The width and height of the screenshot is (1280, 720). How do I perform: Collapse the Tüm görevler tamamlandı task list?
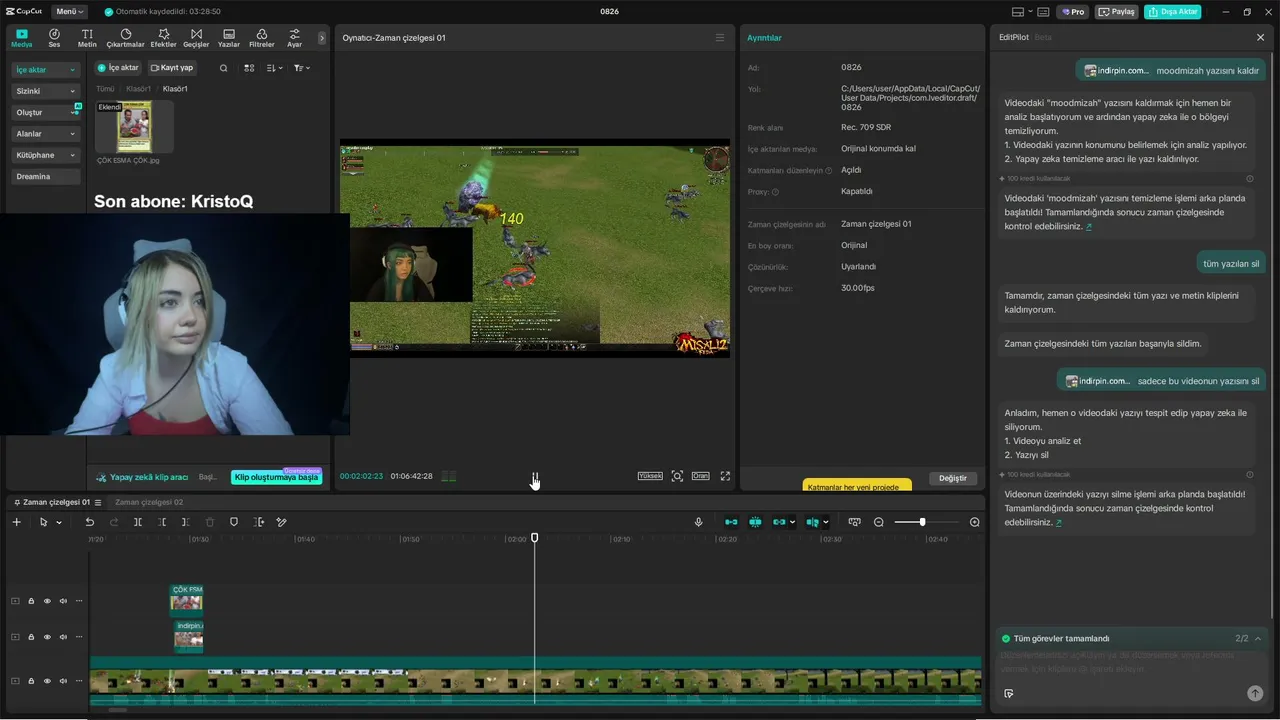[1258, 638]
